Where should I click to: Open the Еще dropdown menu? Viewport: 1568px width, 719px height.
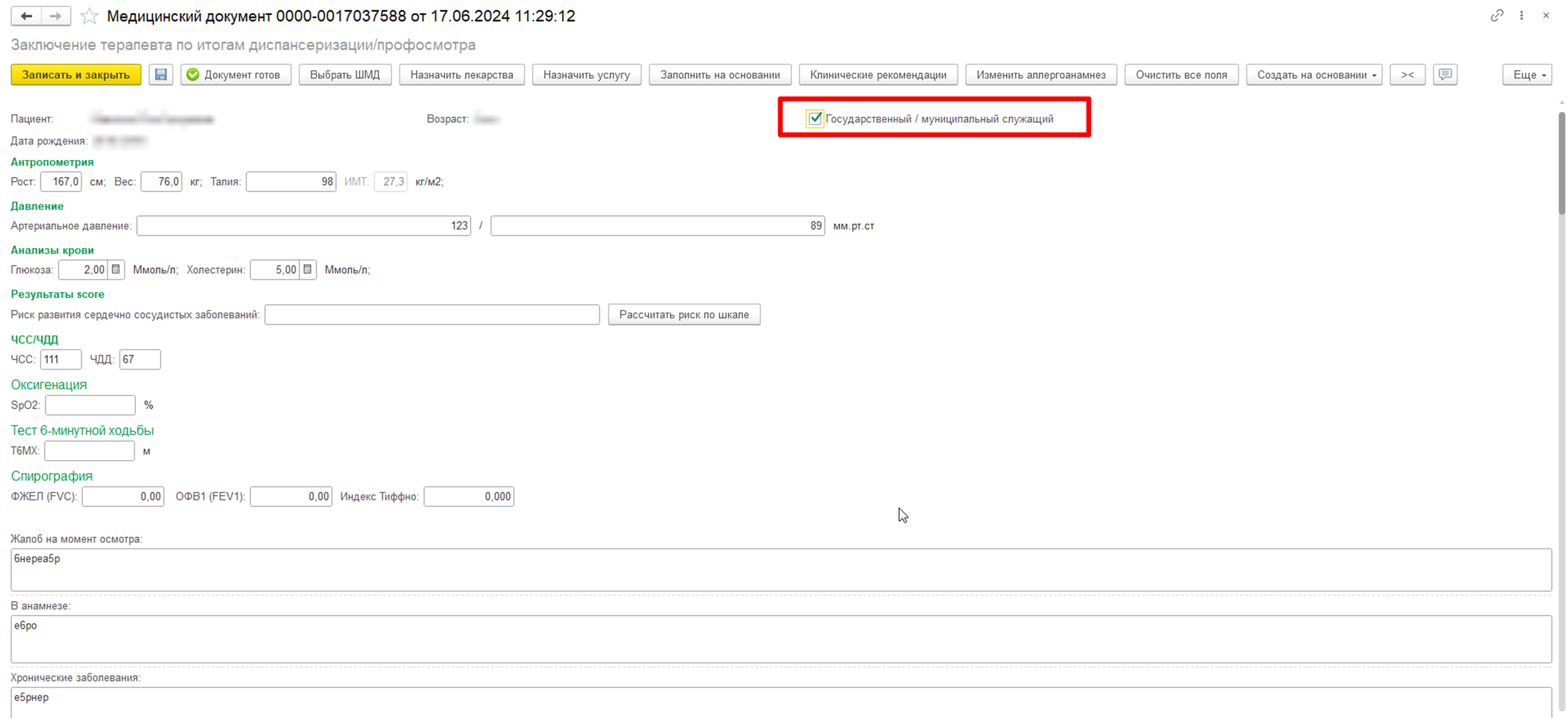pyautogui.click(x=1527, y=75)
